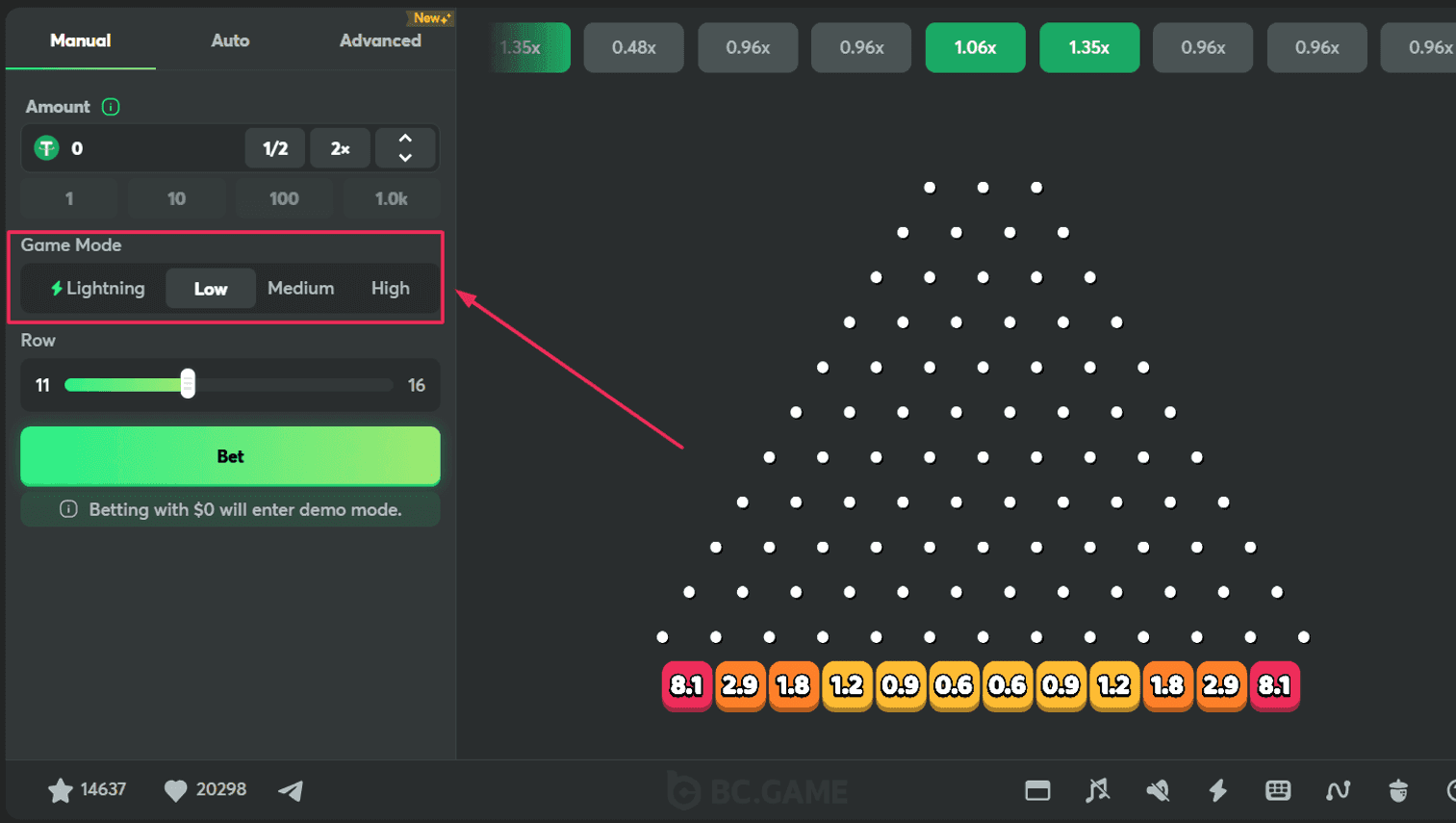Click the Row slider handle
The image size is (1456, 823).
[x=188, y=384]
